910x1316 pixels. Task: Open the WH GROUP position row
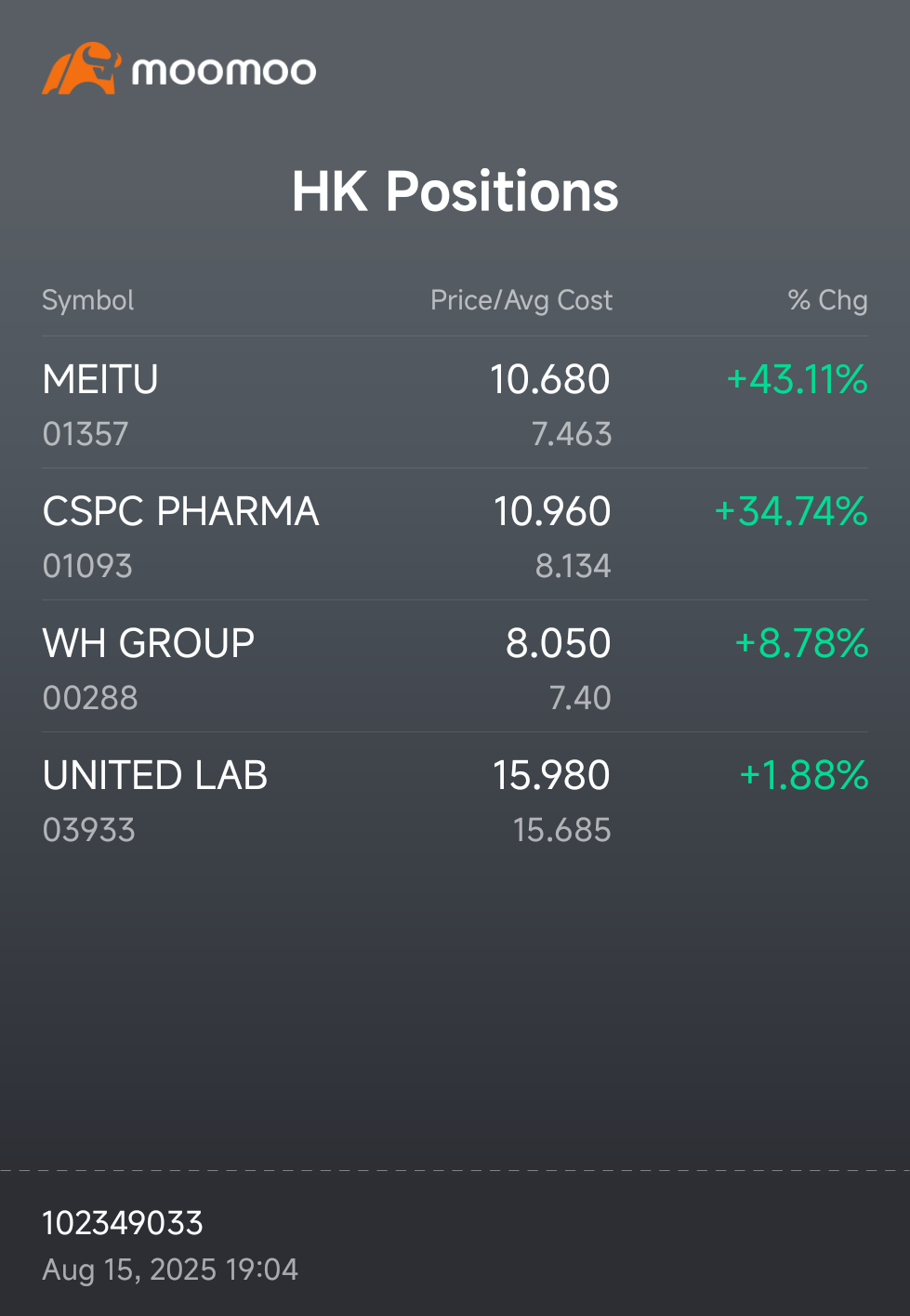coord(455,666)
